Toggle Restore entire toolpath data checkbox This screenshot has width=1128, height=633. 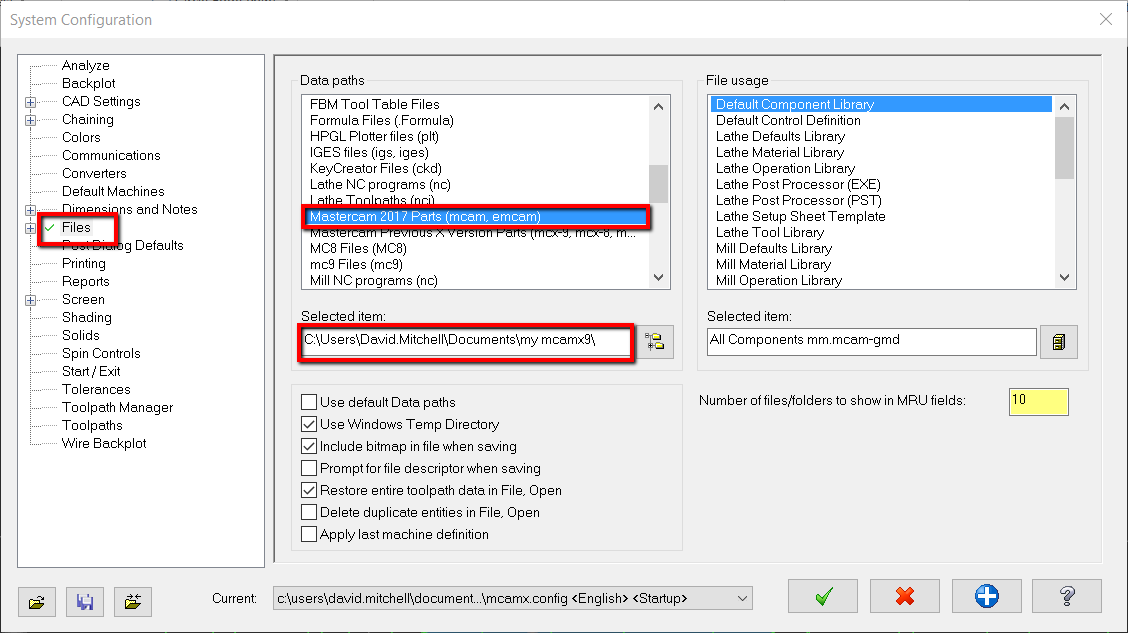[309, 491]
